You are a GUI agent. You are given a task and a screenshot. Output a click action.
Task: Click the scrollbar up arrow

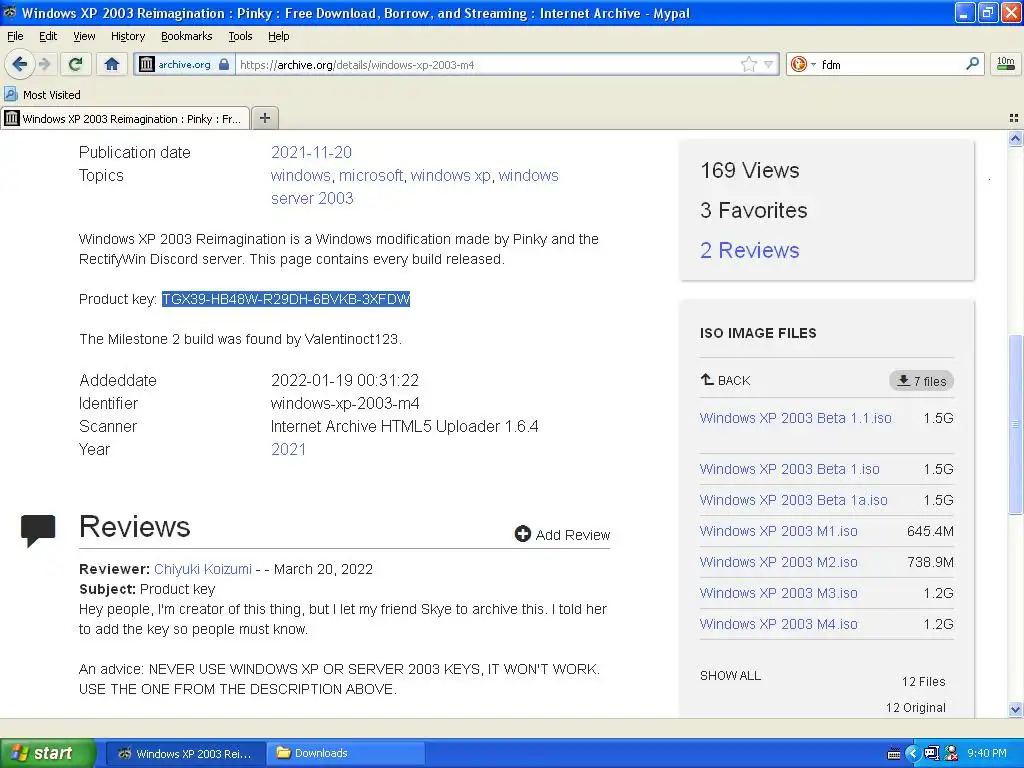(x=1015, y=138)
